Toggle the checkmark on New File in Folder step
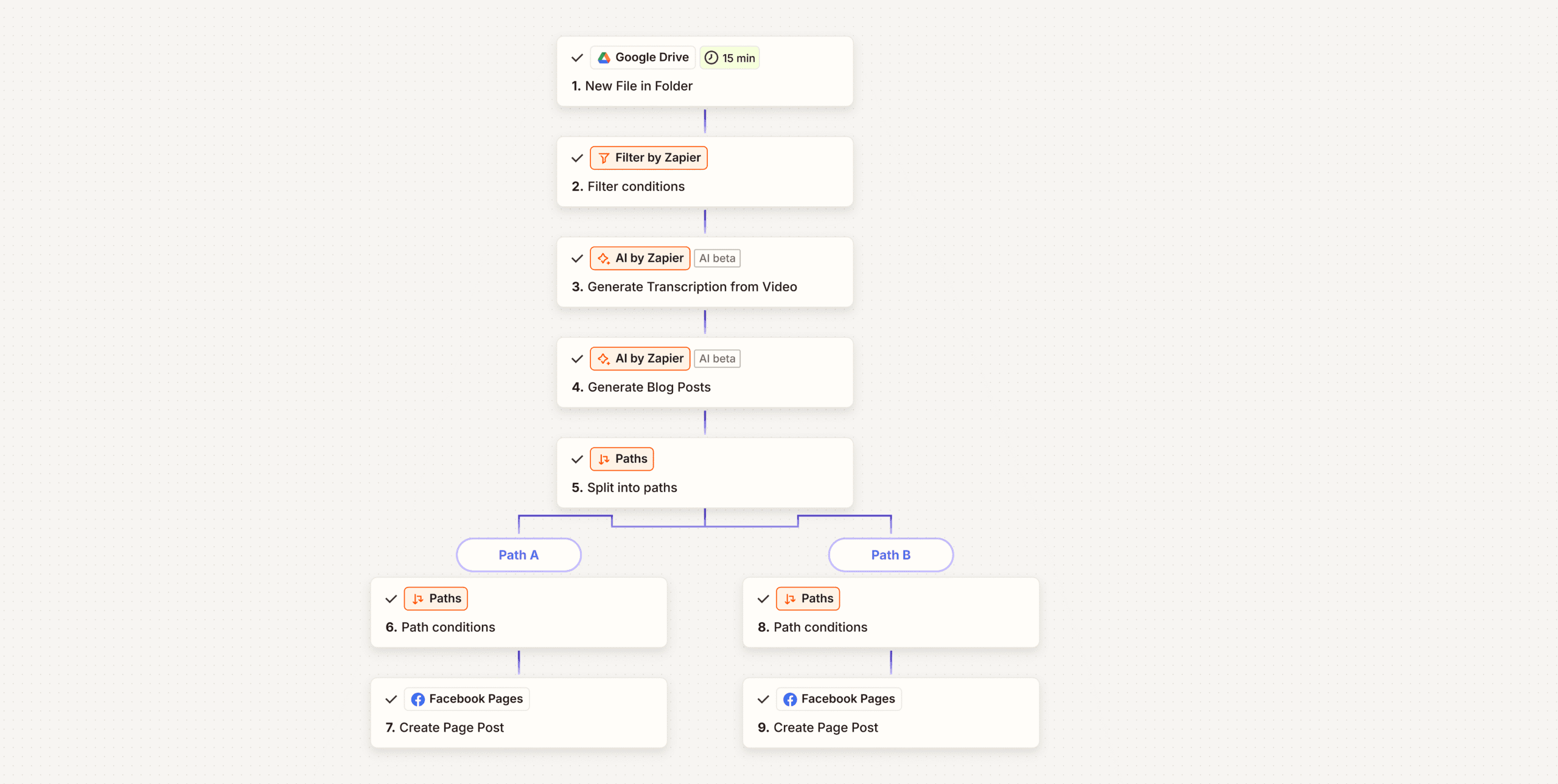Image resolution: width=1558 pixels, height=784 pixels. pos(577,58)
